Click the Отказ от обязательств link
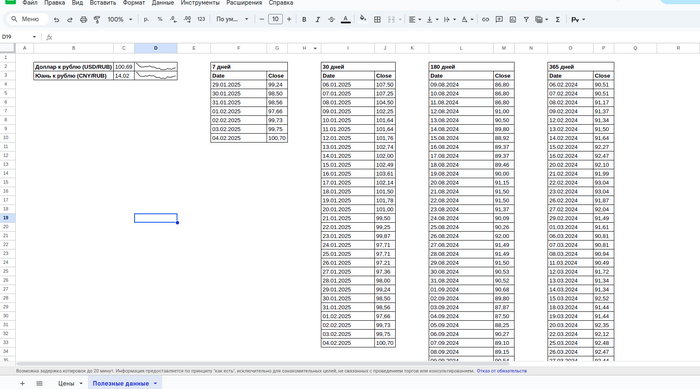 point(501,371)
